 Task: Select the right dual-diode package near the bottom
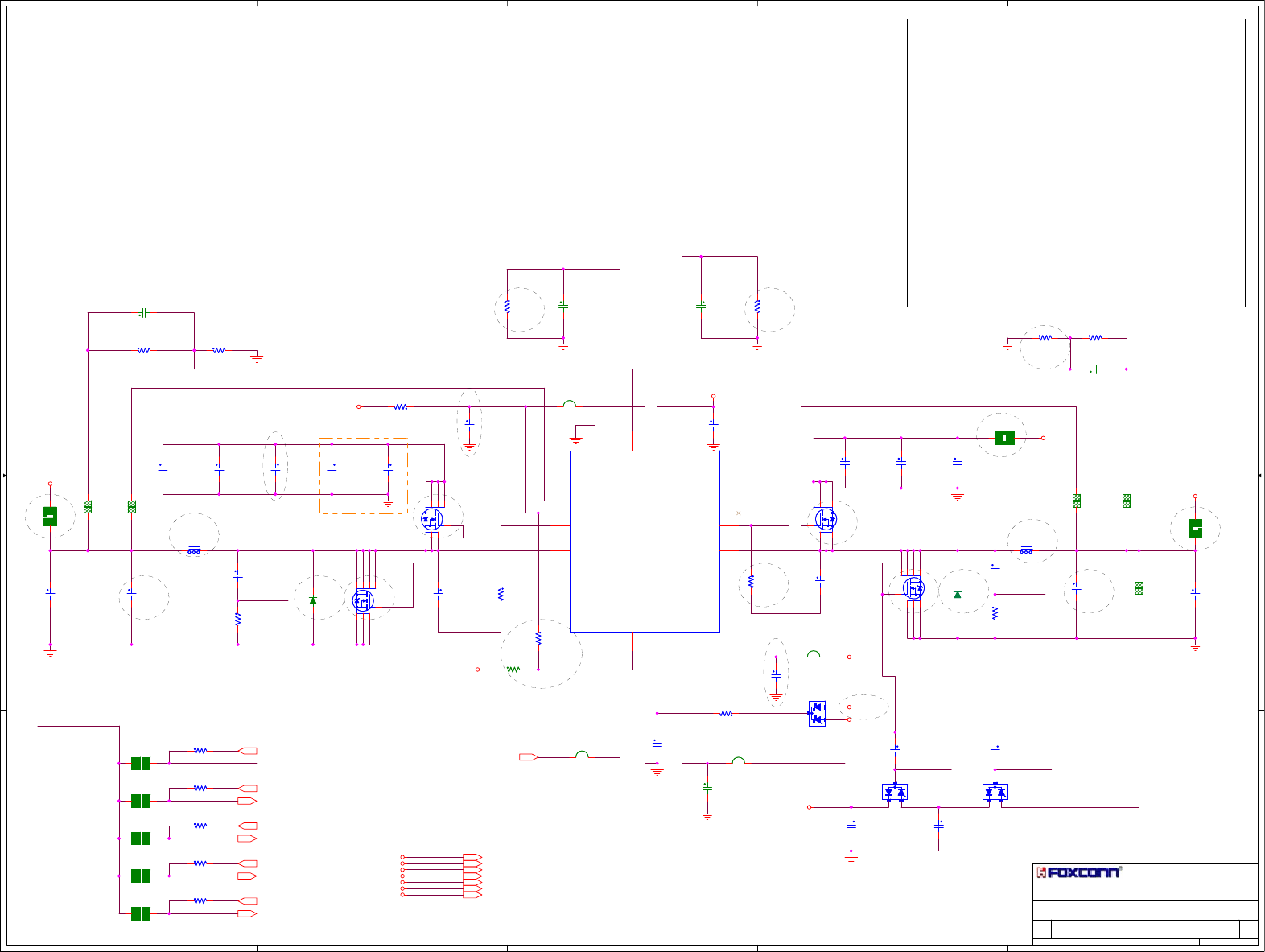click(995, 792)
